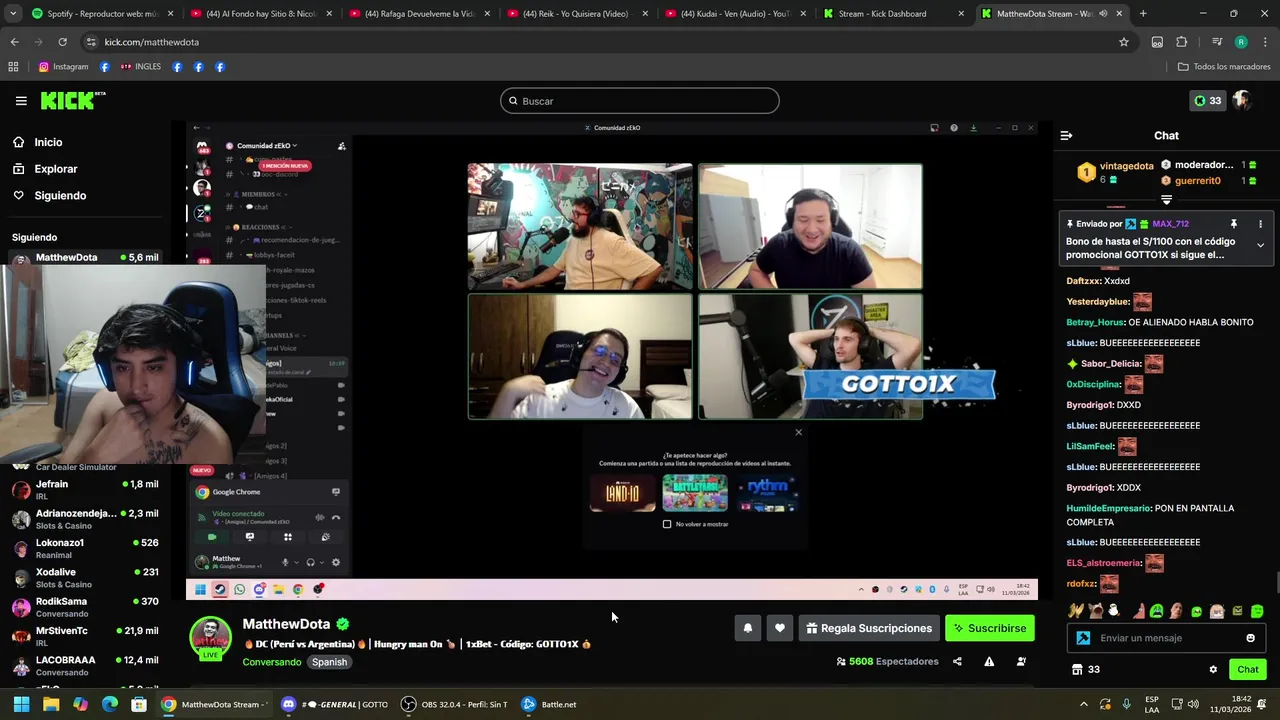Viewport: 1280px width, 720px height.
Task: Open Adrianozendeja channel in following list
Action: coord(85,519)
